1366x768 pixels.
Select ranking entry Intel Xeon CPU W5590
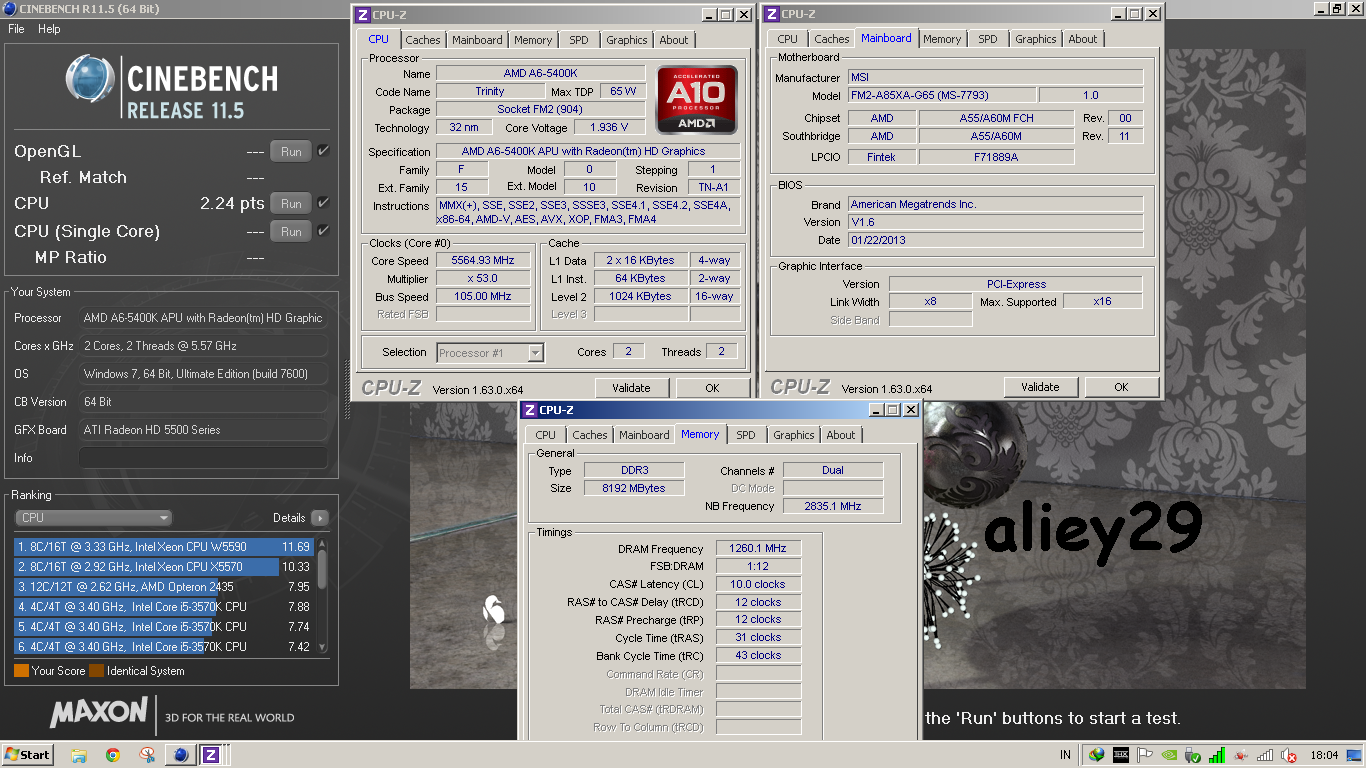164,547
